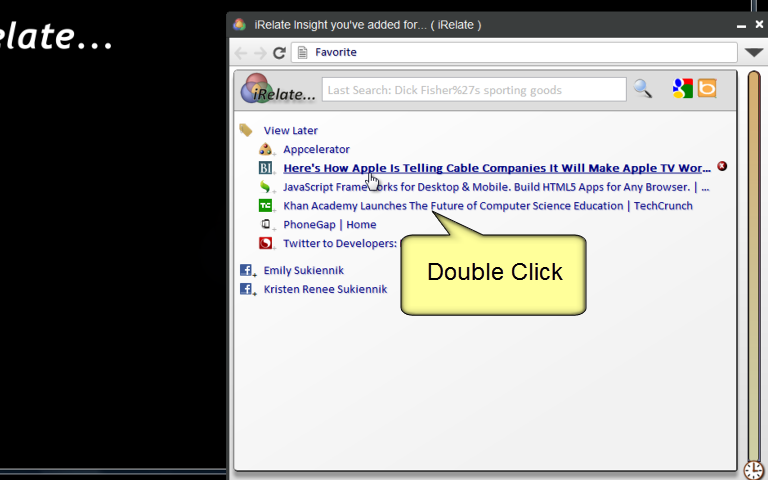Click Facebook icon beside Kristen Renee Sukiennik
This screenshot has width=768, height=480.
[246, 289]
